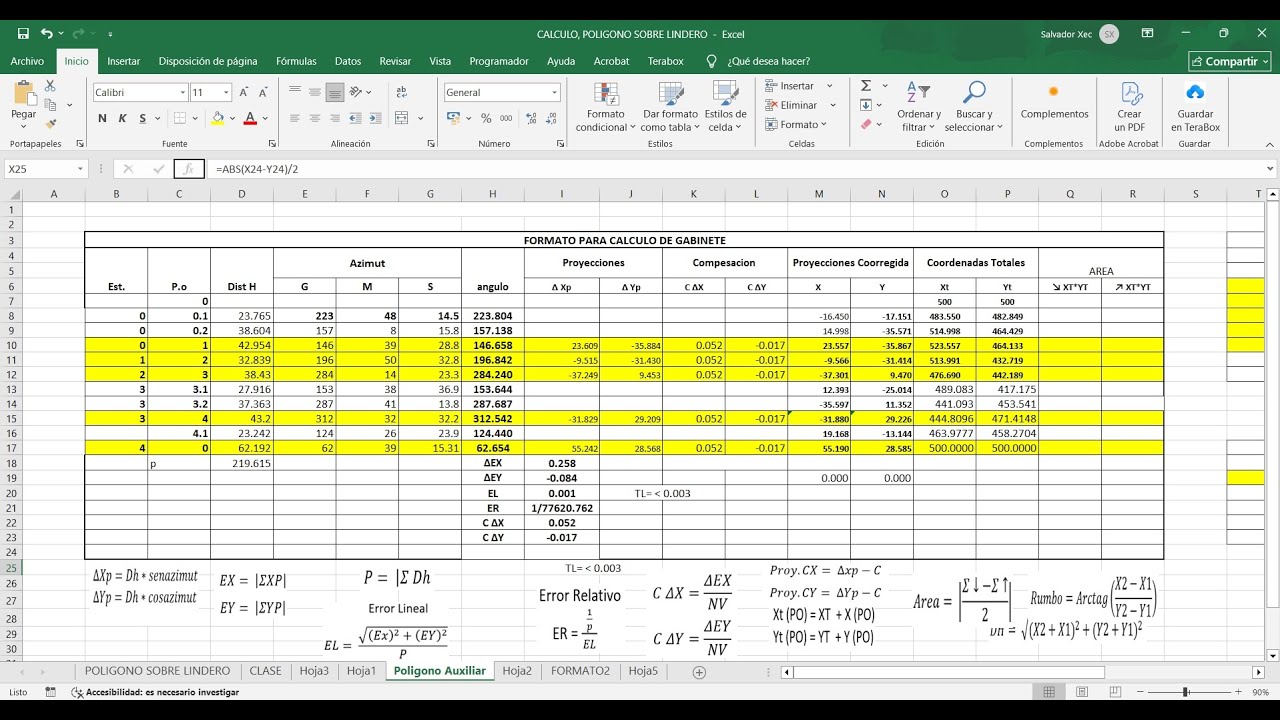Toggle align text left
The height and width of the screenshot is (720, 1280).
[297, 118]
